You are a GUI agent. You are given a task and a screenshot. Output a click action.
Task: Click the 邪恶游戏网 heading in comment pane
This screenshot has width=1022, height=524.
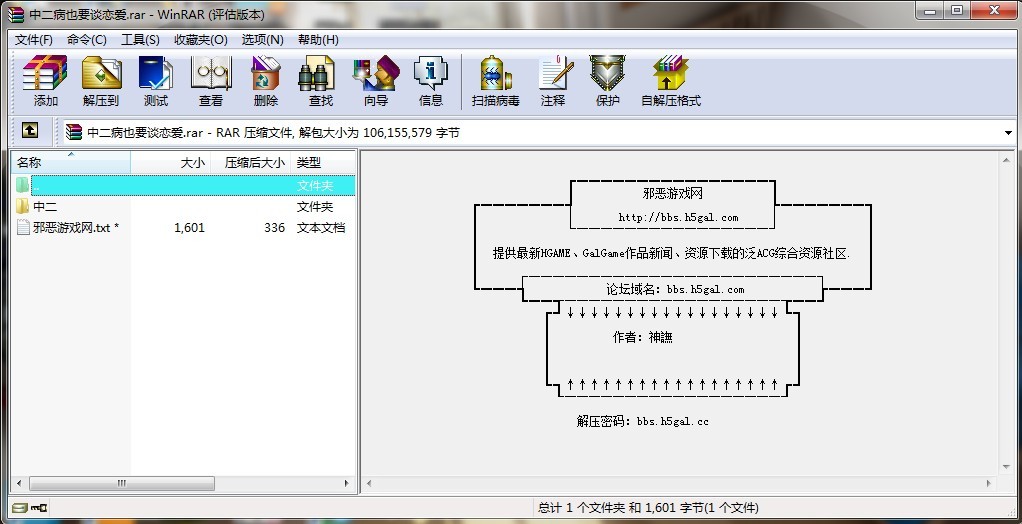[673, 194]
